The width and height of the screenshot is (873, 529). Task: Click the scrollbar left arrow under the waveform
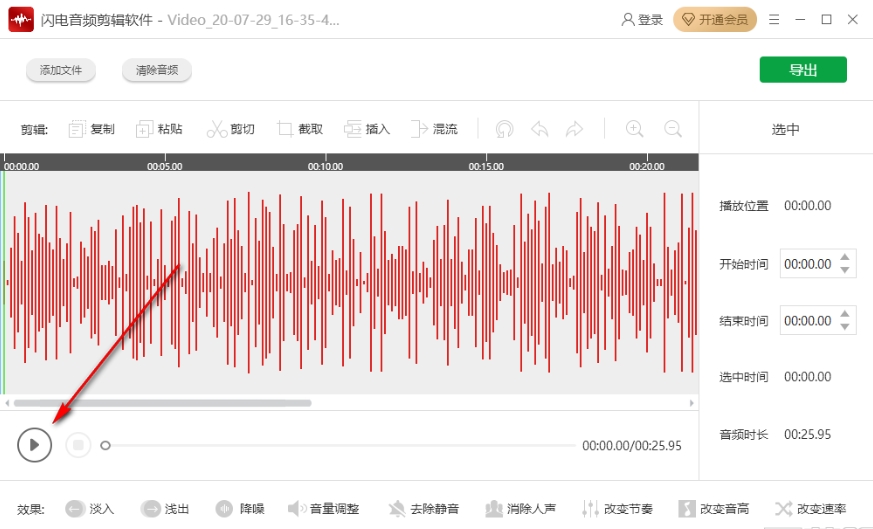[7, 403]
